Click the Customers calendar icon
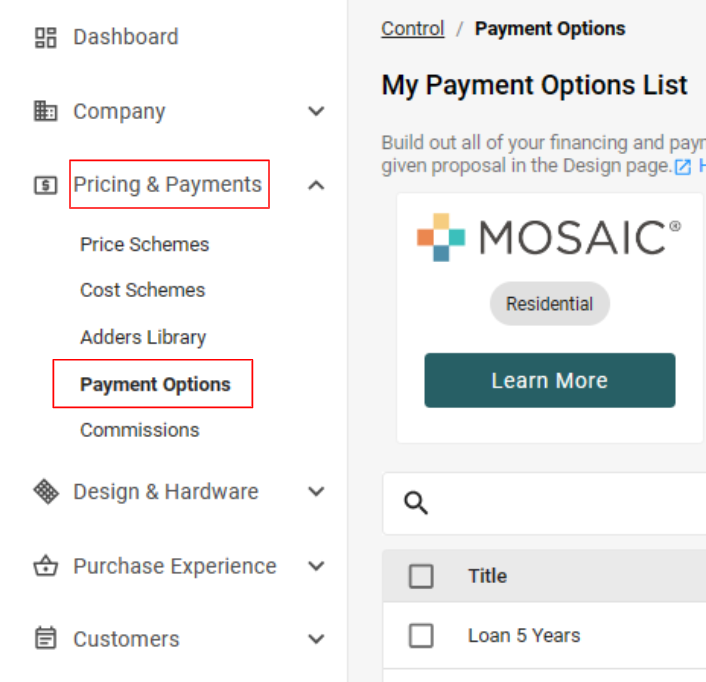 (45, 638)
